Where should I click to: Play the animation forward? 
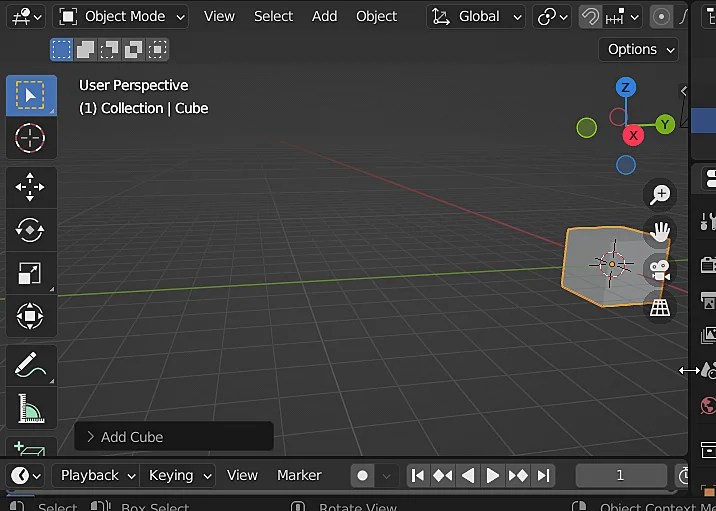[493, 476]
